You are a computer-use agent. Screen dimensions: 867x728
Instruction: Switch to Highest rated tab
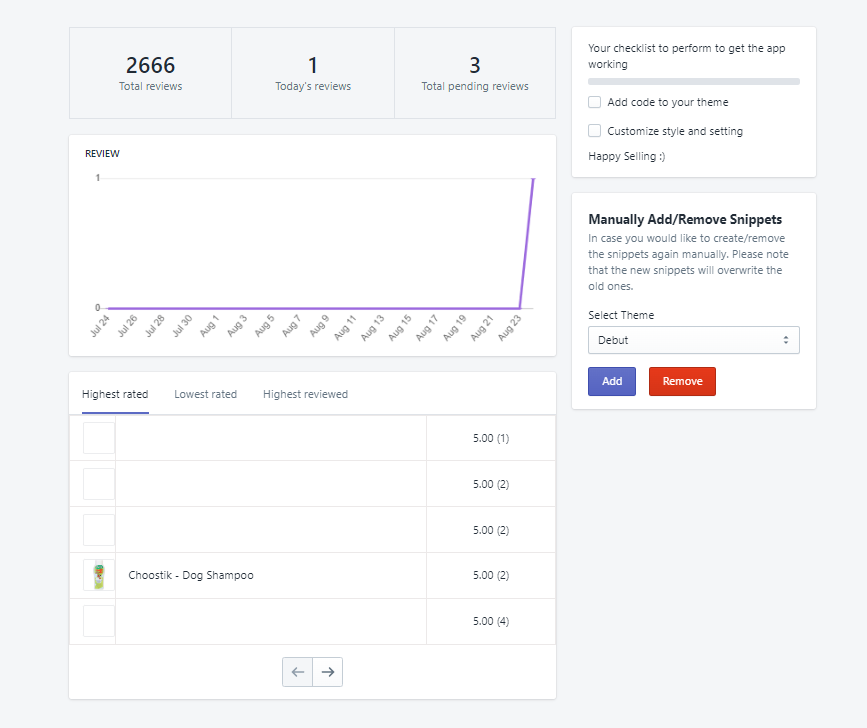pos(115,394)
